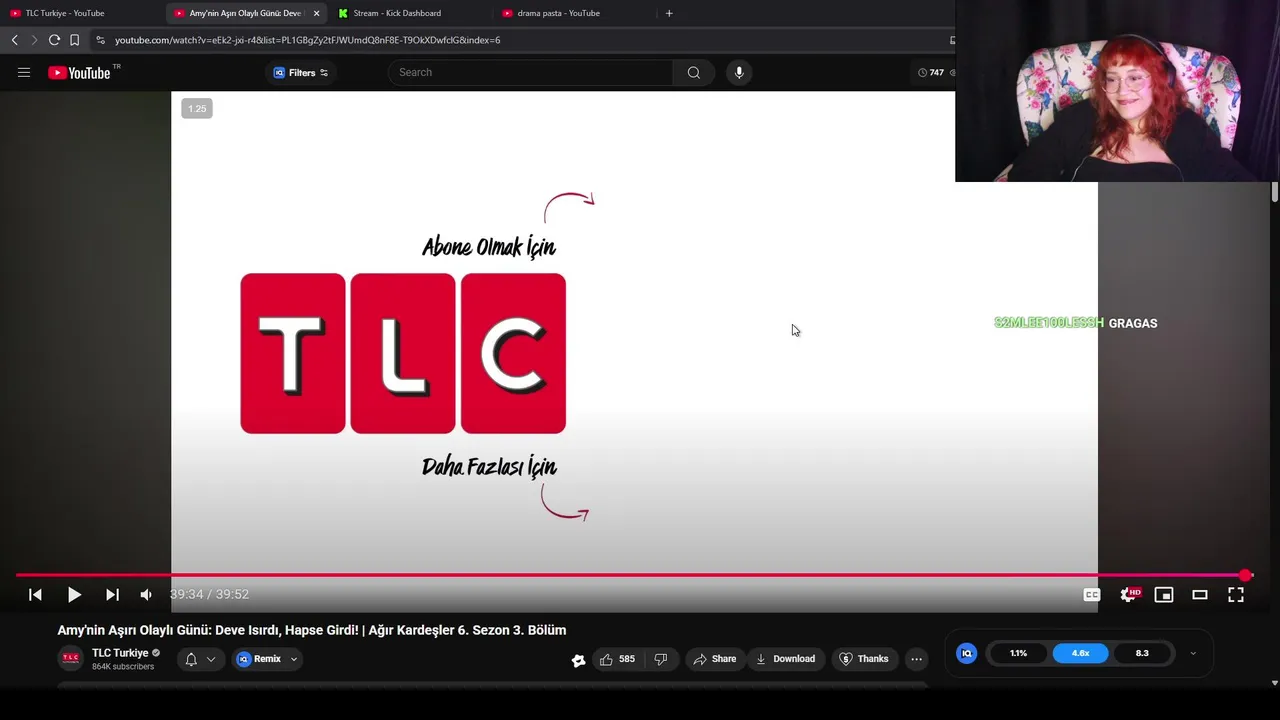Image resolution: width=1280 pixels, height=720 pixels.
Task: Select the 4.6x stat pill
Action: coord(1080,653)
